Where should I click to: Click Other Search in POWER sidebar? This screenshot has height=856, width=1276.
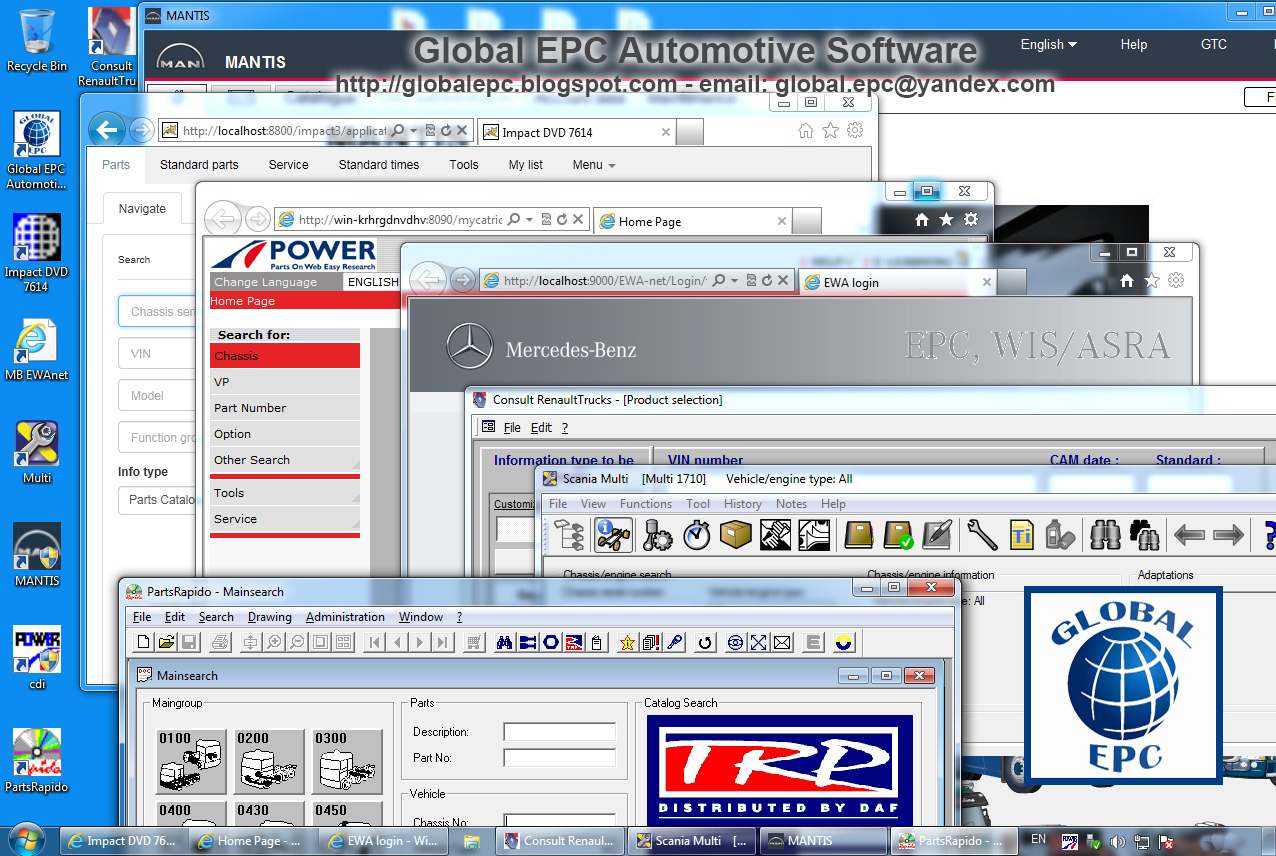pos(285,460)
